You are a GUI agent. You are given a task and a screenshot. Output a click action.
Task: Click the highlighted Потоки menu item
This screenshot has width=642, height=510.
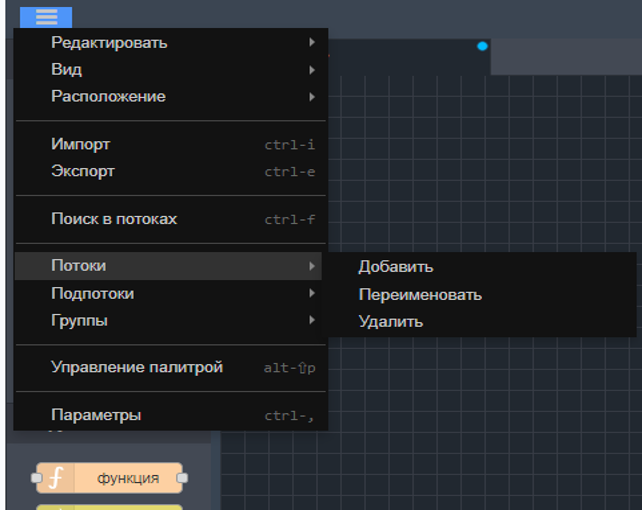(x=79, y=266)
